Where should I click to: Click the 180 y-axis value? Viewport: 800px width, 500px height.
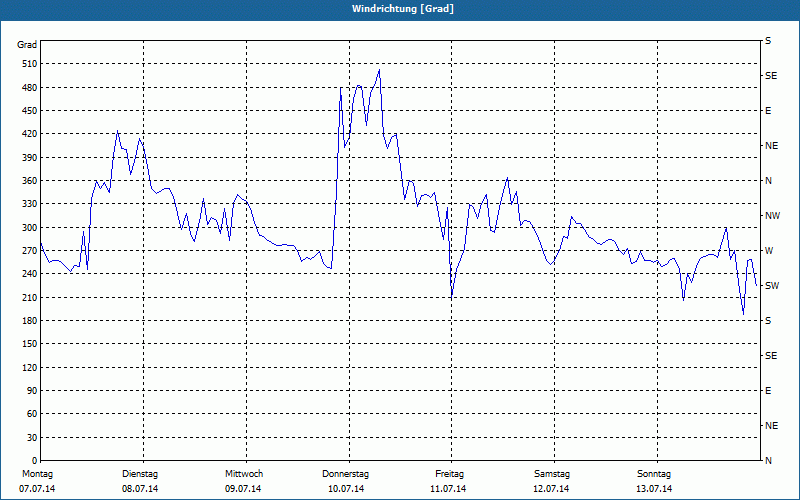(30, 320)
